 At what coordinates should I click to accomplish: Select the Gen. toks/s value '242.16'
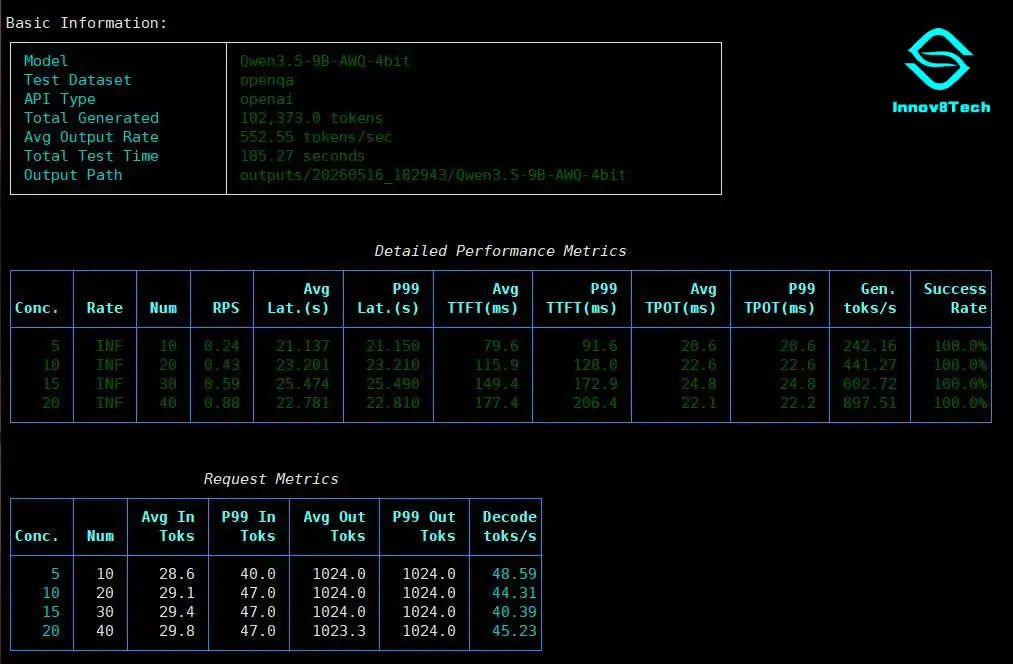point(870,346)
